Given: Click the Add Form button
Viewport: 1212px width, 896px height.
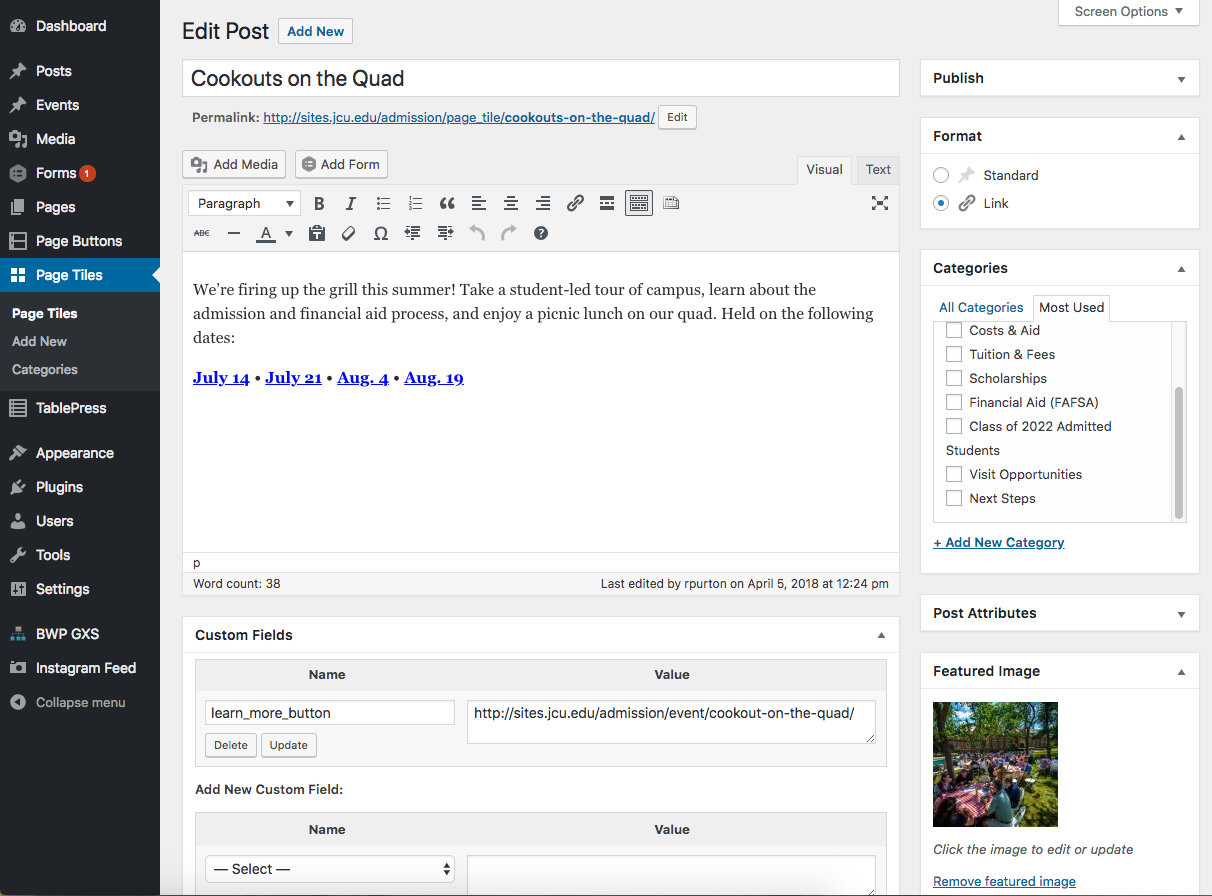Looking at the screenshot, I should pos(341,165).
